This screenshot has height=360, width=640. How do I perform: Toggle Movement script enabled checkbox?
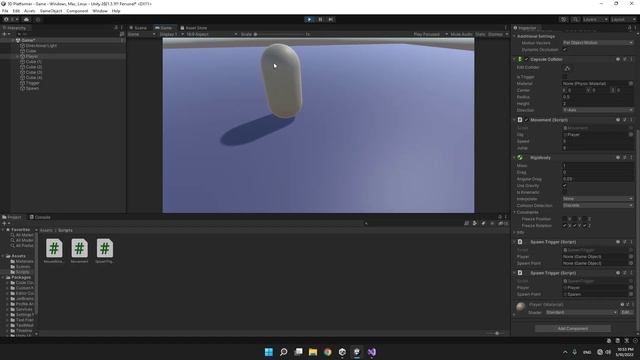527,120
